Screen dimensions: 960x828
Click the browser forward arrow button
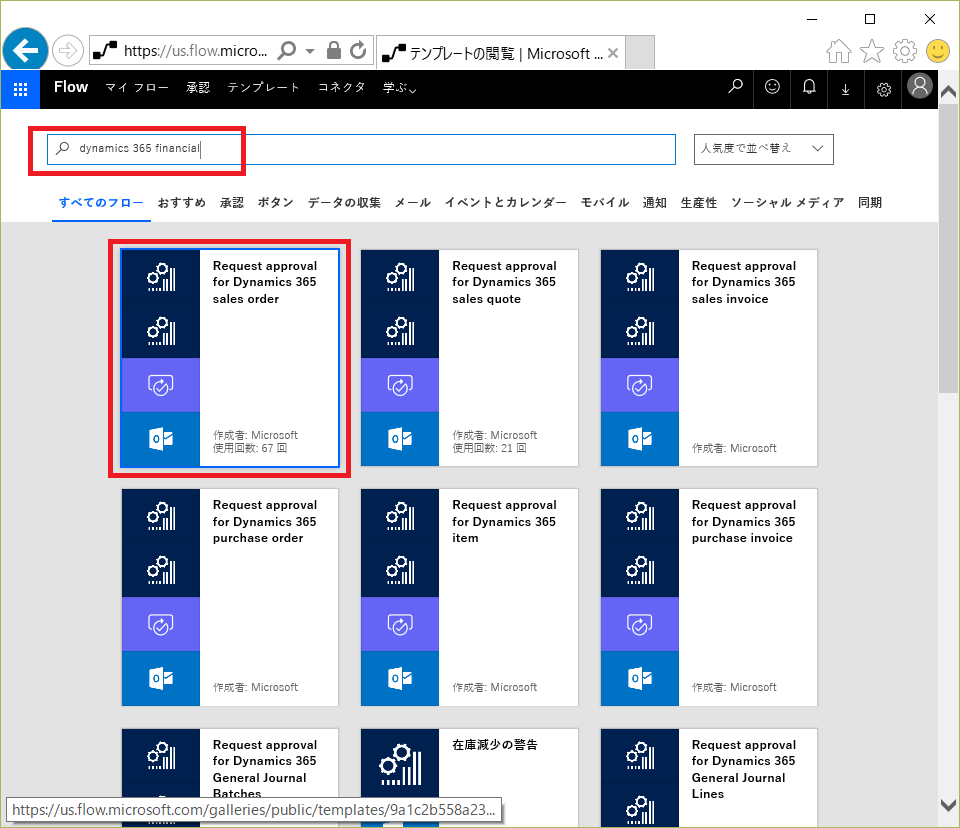tap(67, 50)
